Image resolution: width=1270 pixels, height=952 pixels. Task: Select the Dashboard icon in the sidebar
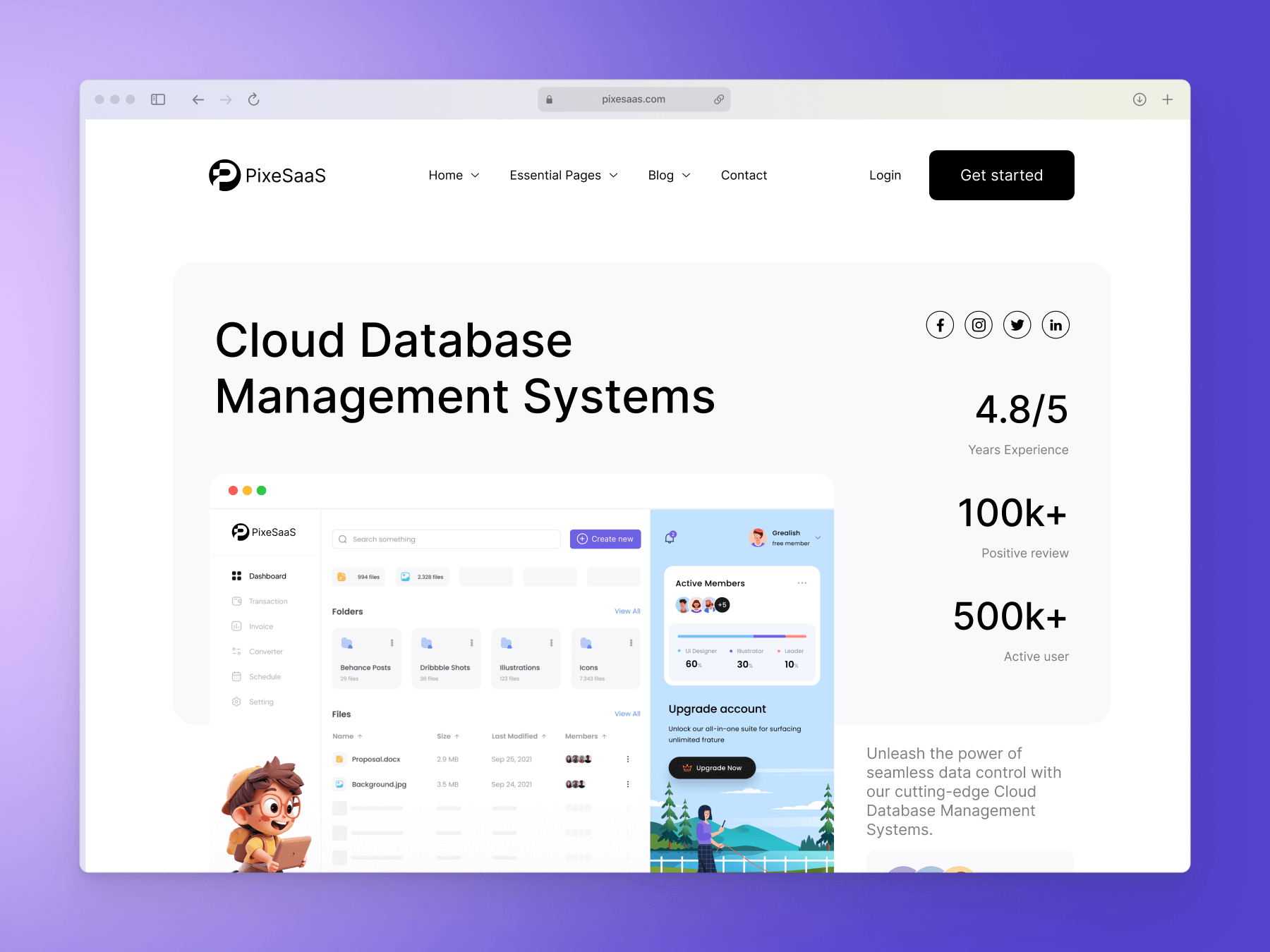point(236,576)
